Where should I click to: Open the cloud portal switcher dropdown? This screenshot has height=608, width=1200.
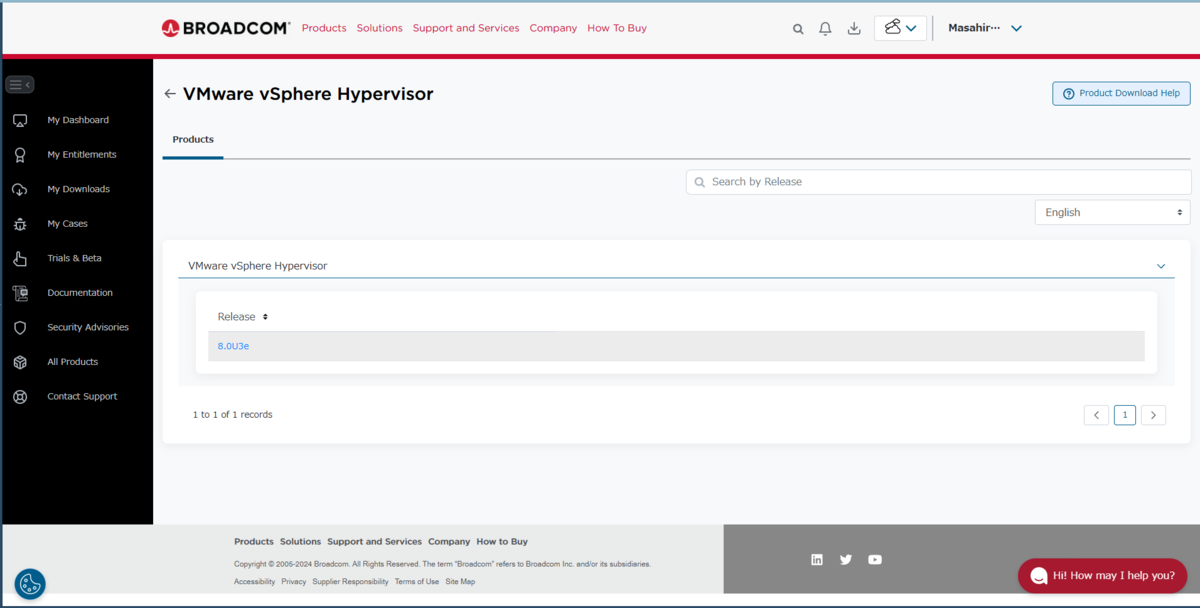[x=900, y=28]
